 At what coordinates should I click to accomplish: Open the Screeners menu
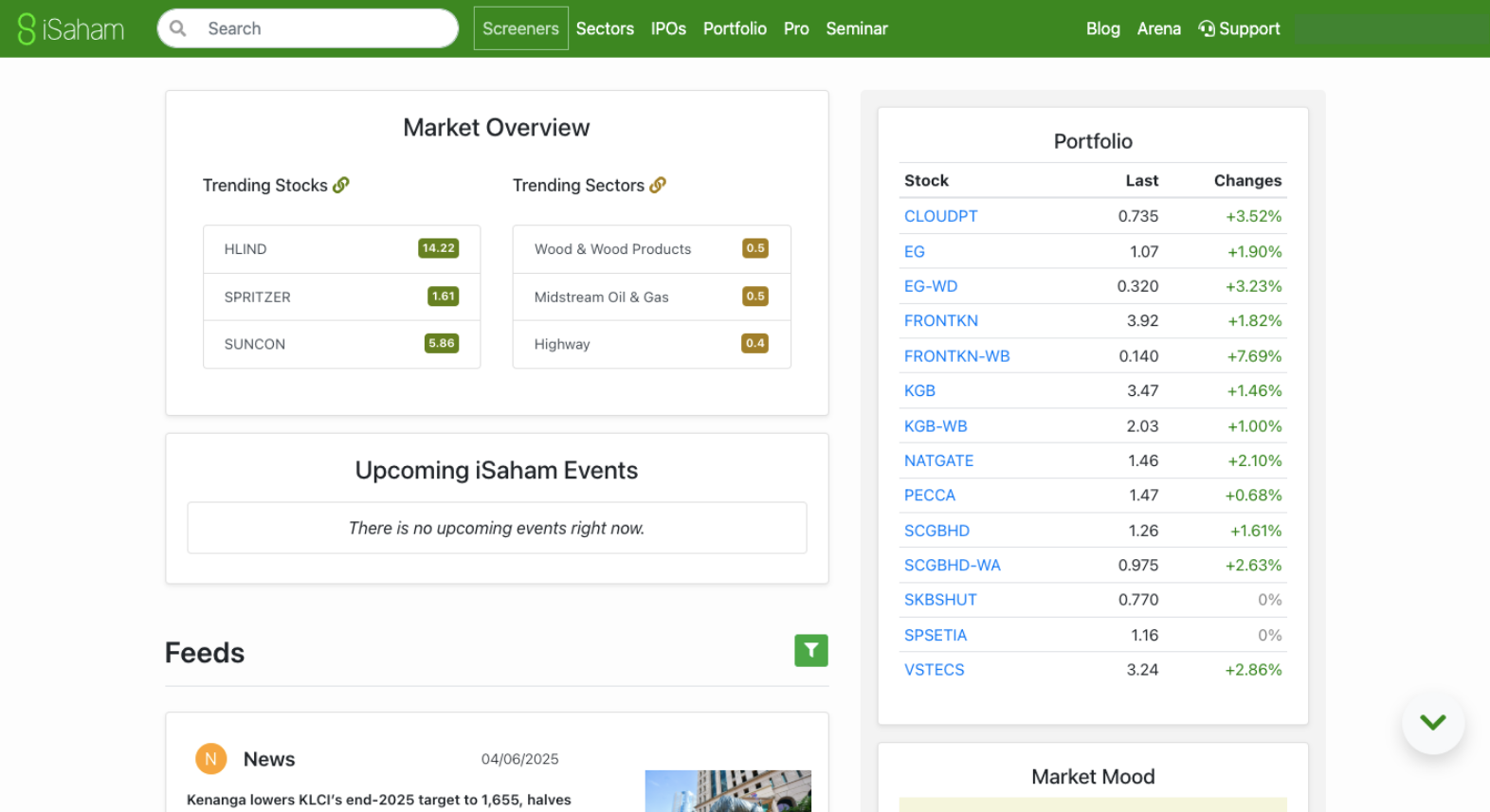pyautogui.click(x=520, y=28)
